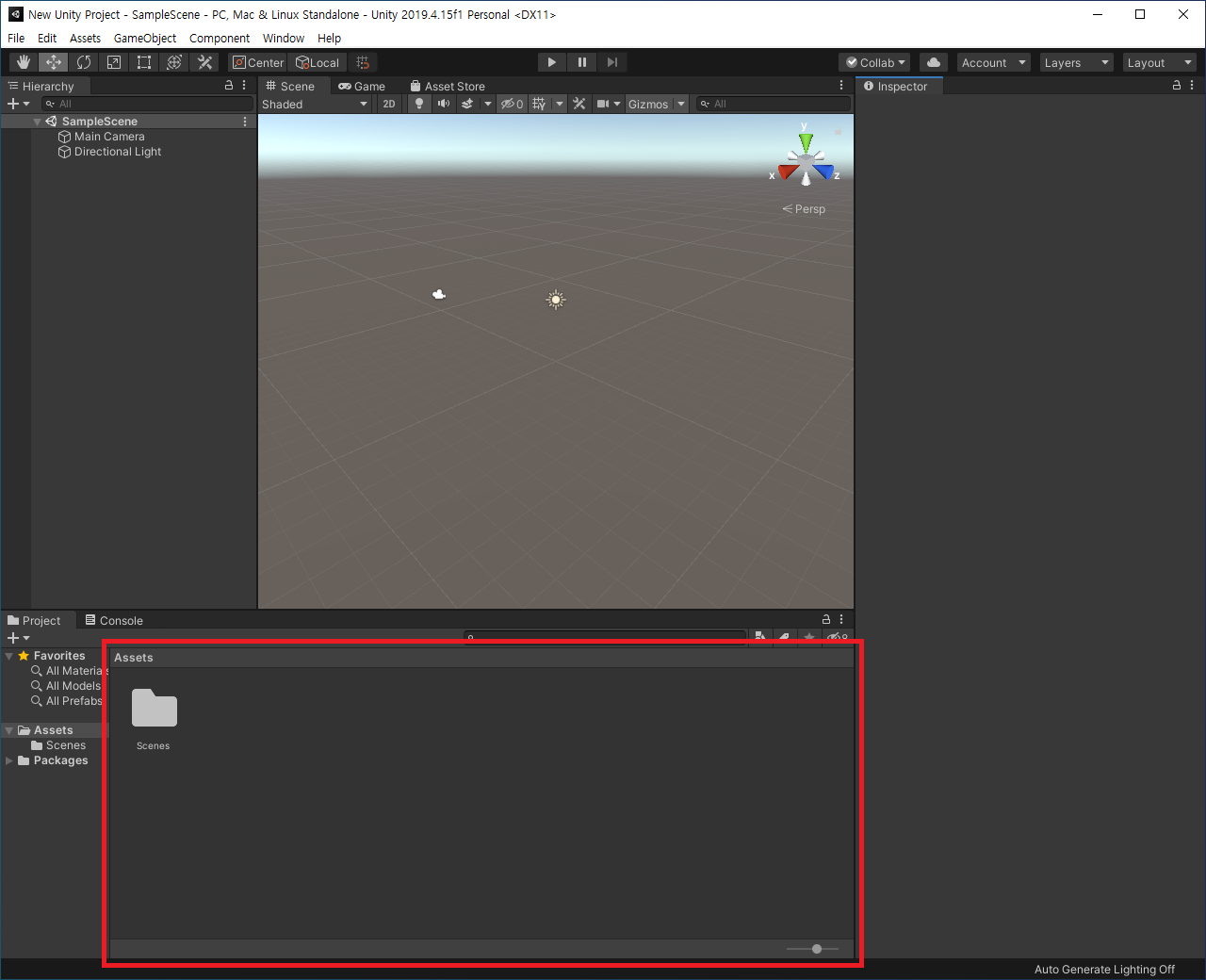Toggle 2D scene view mode
This screenshot has width=1206, height=980.
[389, 104]
